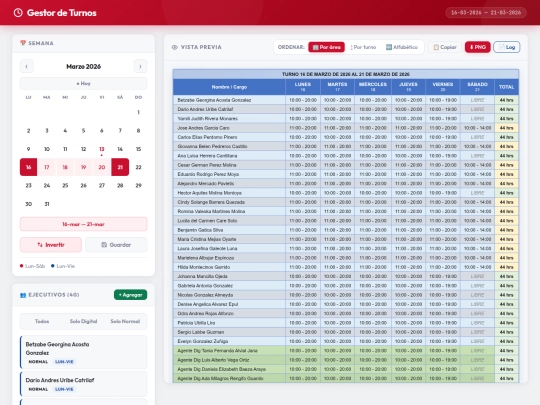Select row Benjamin Gatica Silva
540x405 pixels.
(x=346, y=230)
